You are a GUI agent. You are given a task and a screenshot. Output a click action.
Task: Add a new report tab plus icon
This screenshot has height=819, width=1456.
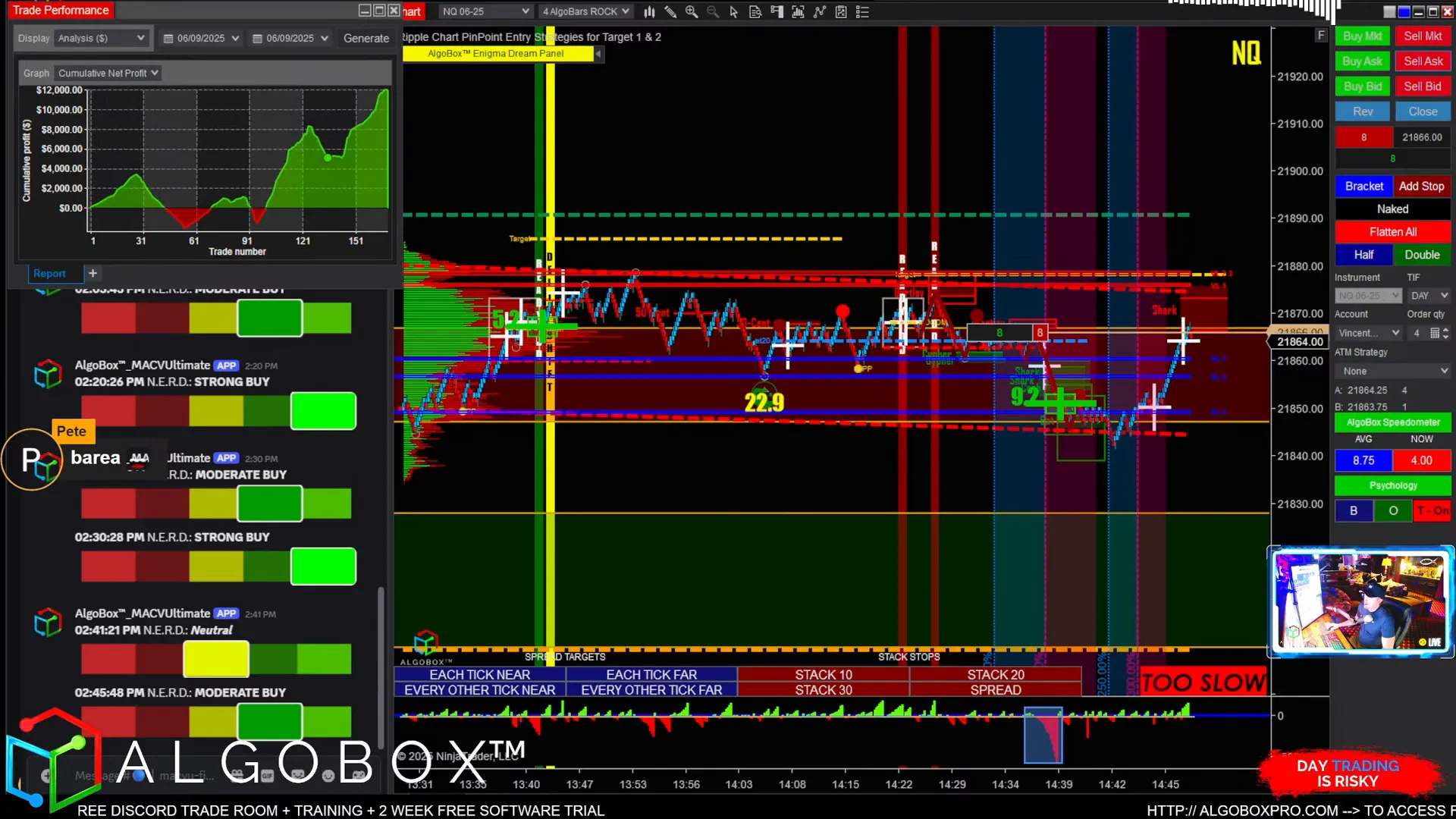[93, 273]
